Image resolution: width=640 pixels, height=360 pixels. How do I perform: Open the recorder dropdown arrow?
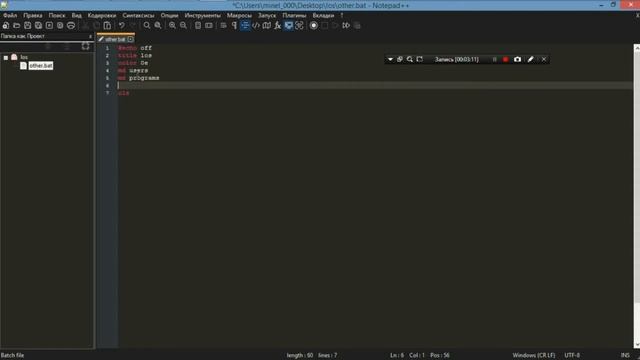pos(390,60)
